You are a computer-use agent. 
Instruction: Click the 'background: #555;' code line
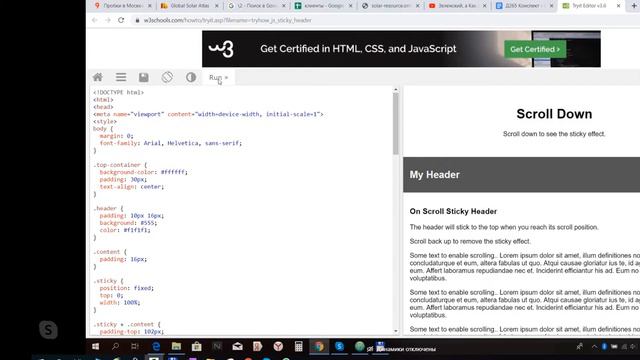click(x=128, y=223)
